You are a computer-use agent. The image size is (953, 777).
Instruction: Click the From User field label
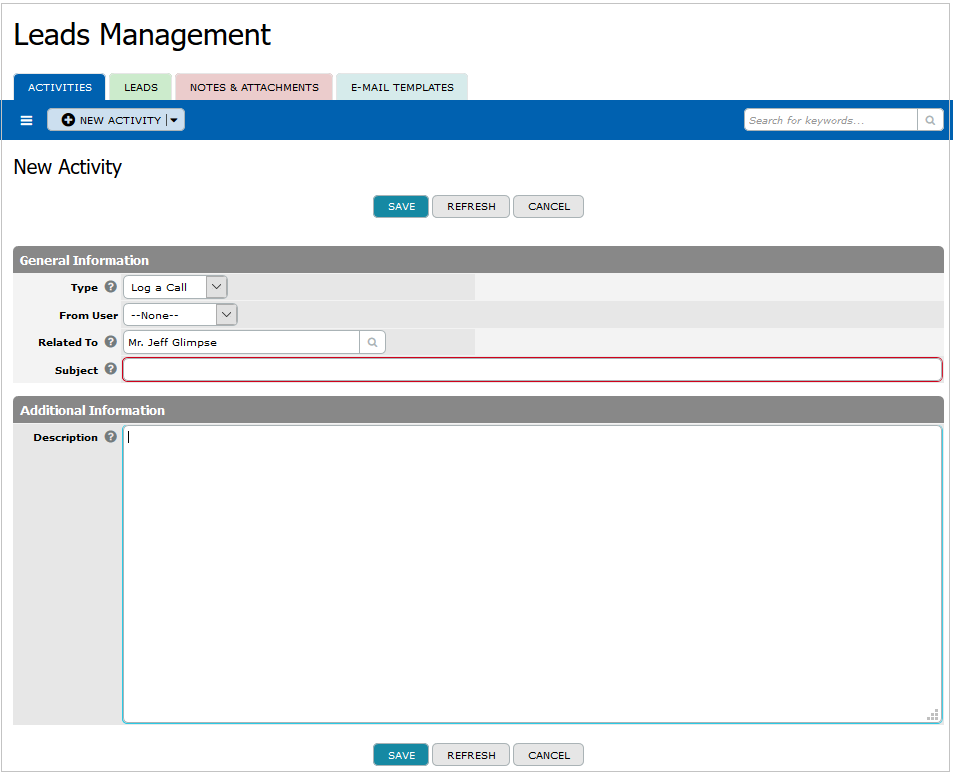(x=88, y=316)
